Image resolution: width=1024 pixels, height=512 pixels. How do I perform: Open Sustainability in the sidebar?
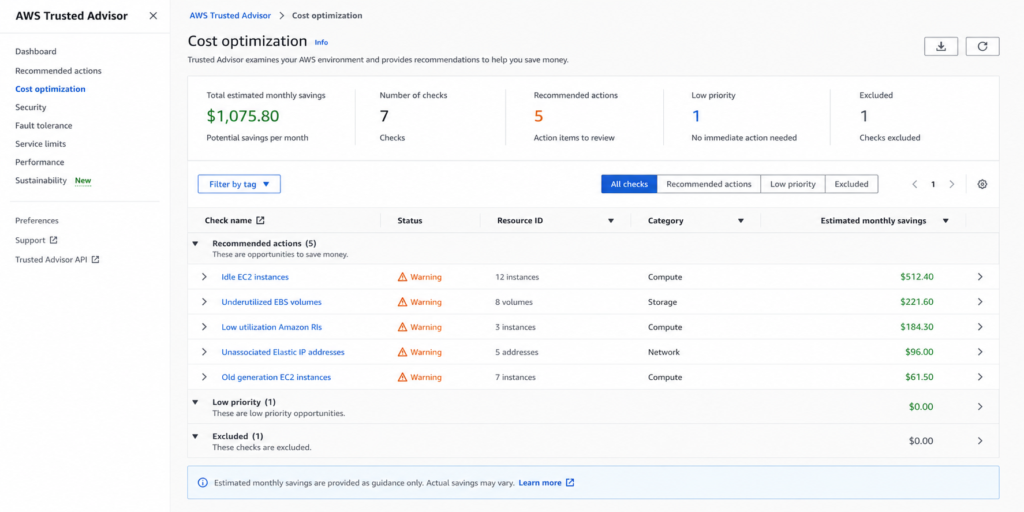(x=41, y=180)
